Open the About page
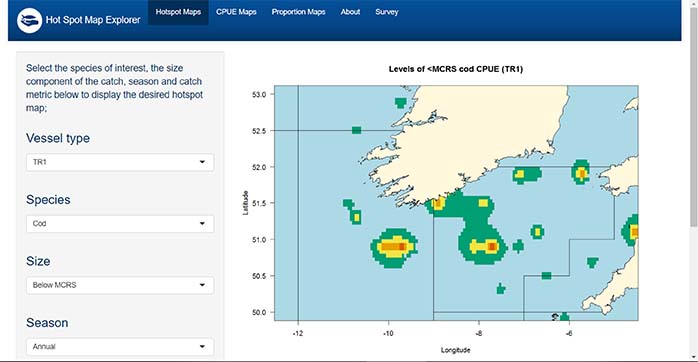Viewport: 698px width, 362px height. tap(350, 12)
